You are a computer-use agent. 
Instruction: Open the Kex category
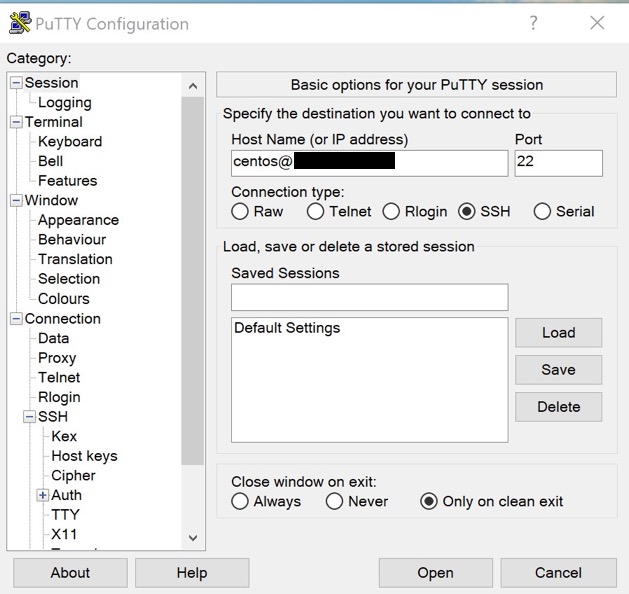click(x=64, y=436)
